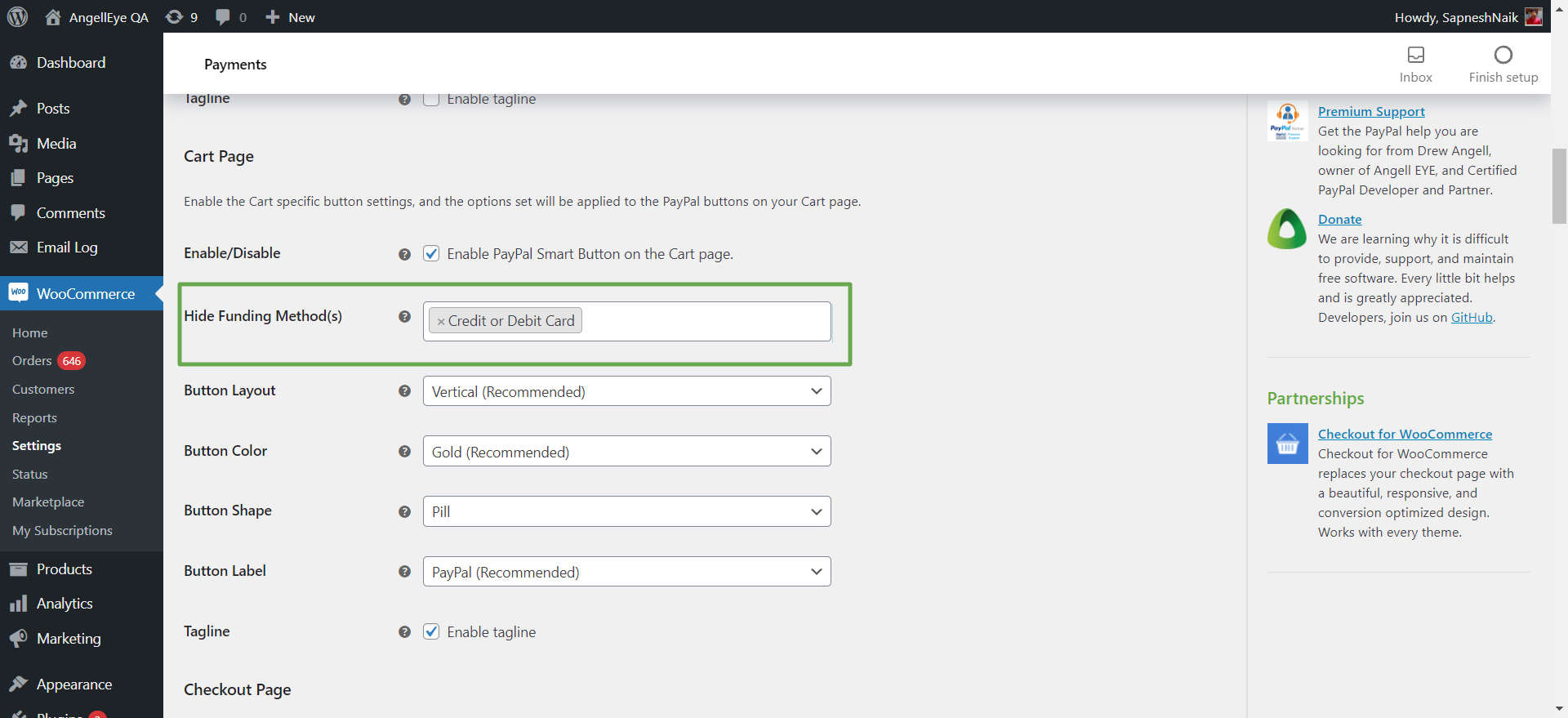Click the New plus icon
Viewport: 1568px width, 718px height.
coord(273,17)
